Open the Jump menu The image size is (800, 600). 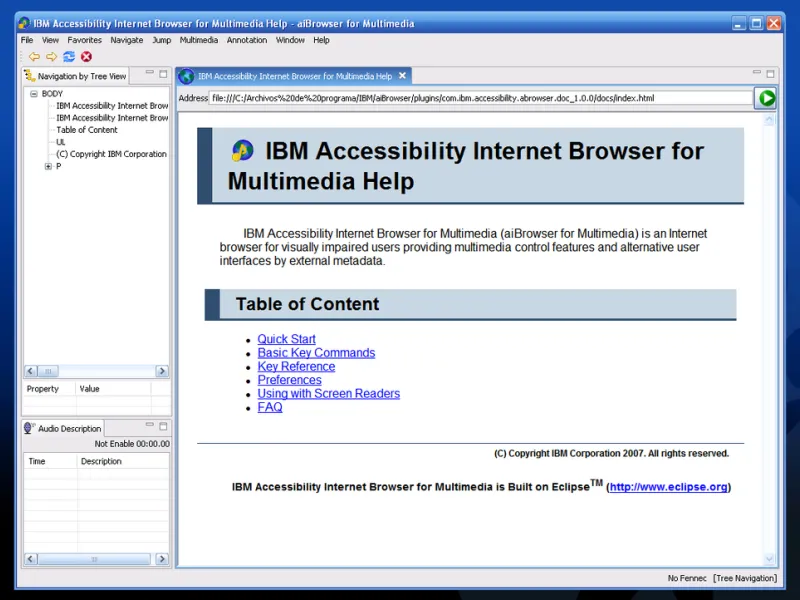coord(162,40)
